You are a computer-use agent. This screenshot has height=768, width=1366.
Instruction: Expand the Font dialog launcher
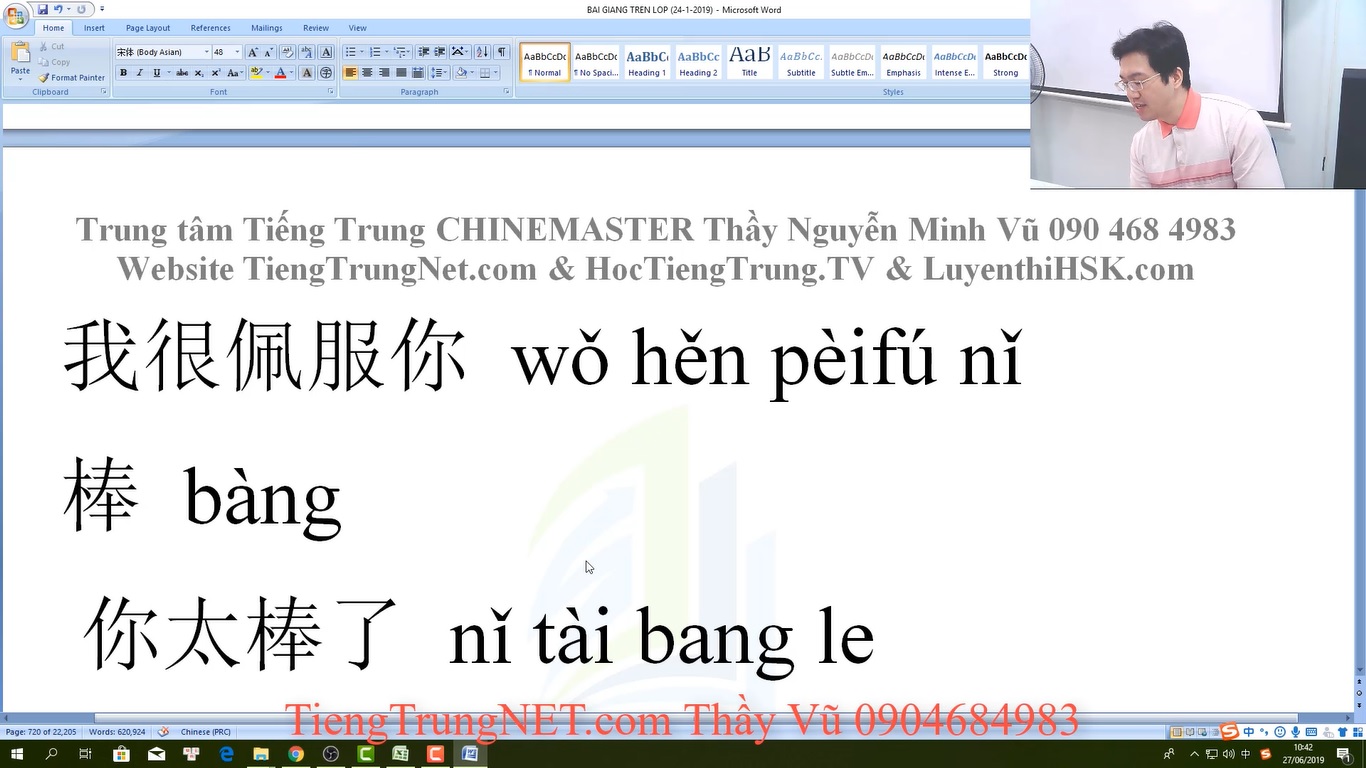331,92
